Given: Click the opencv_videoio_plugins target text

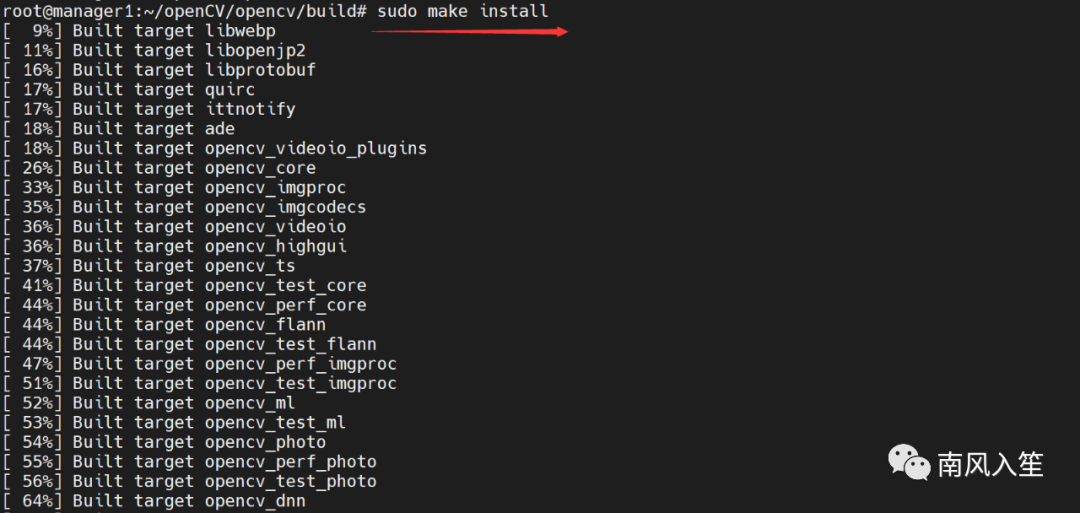Looking at the screenshot, I should point(316,148).
